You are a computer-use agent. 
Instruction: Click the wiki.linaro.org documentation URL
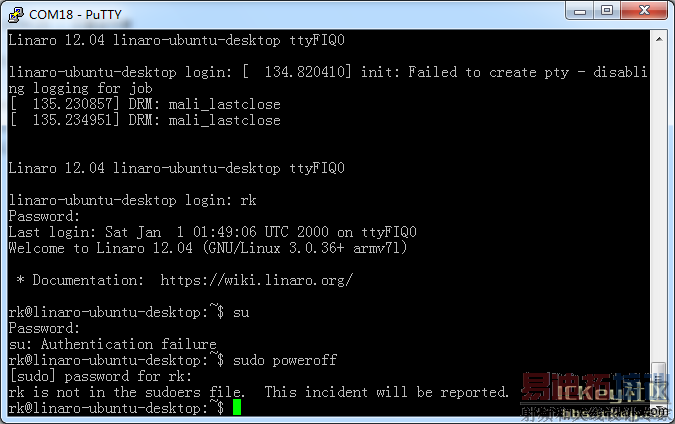pyautogui.click(x=257, y=280)
